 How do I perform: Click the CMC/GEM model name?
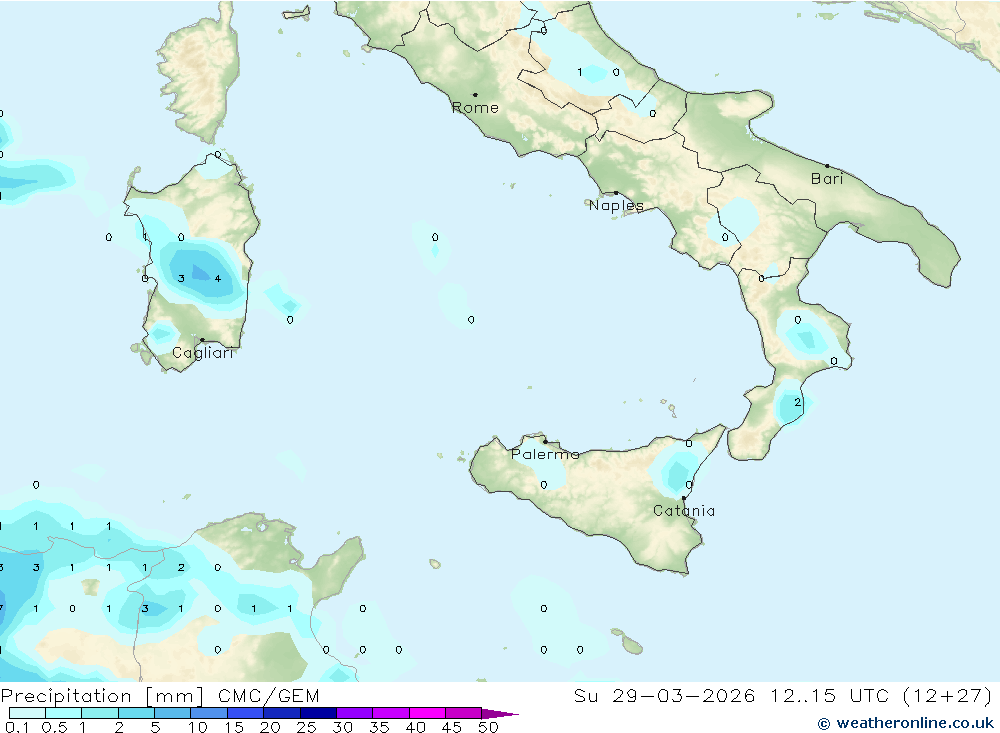268,695
